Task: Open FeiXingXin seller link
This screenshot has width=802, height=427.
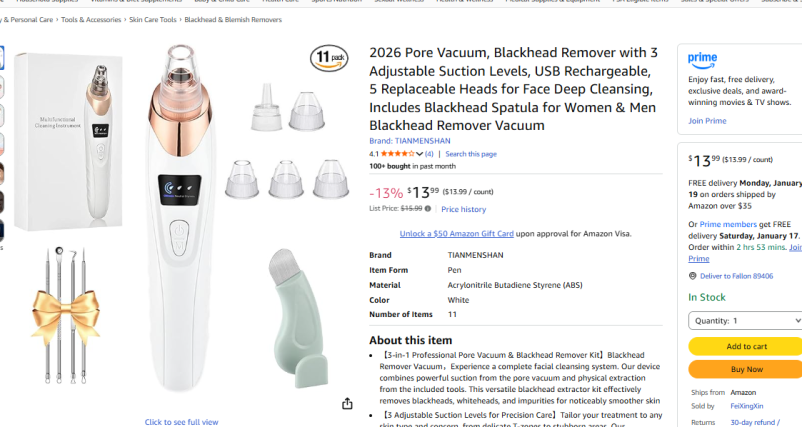Action: [747, 406]
